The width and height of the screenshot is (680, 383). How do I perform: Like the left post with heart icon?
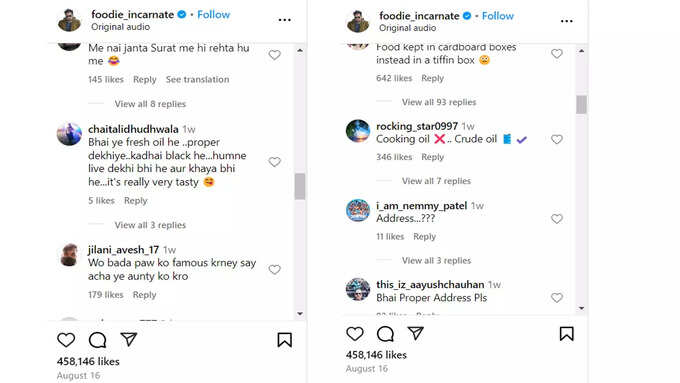point(66,340)
